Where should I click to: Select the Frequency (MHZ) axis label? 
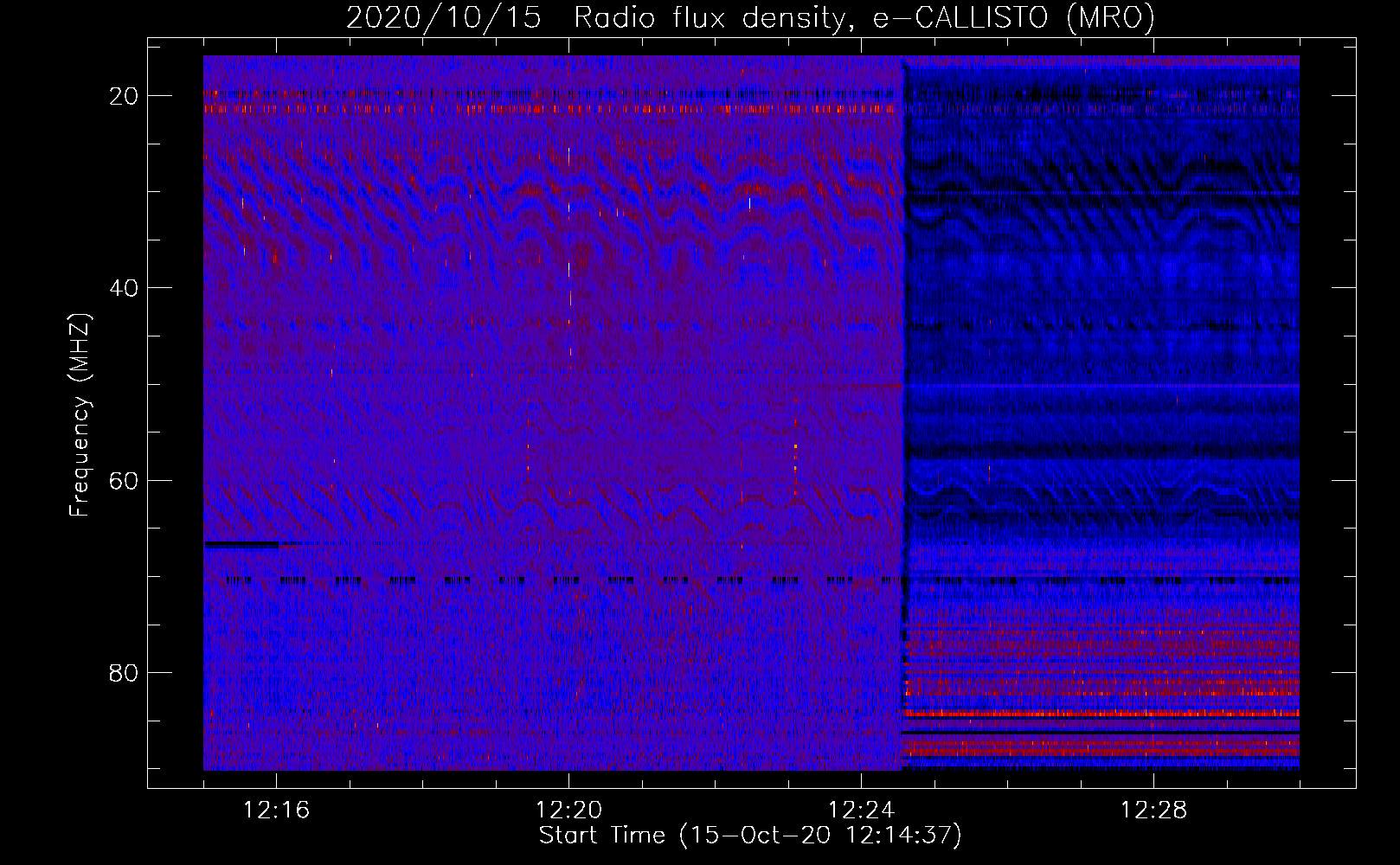(x=80, y=415)
